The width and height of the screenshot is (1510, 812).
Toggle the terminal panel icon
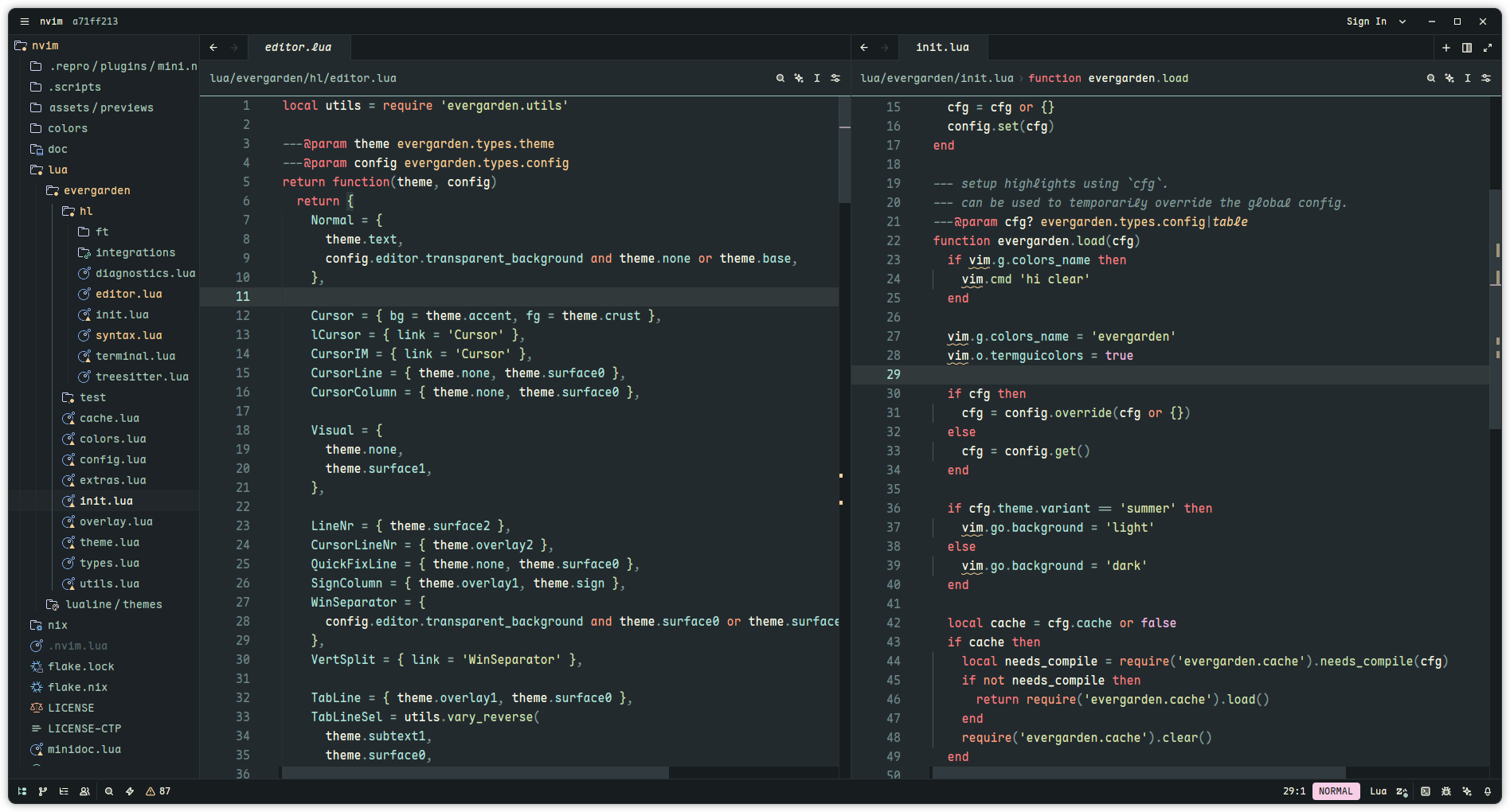tap(1426, 791)
